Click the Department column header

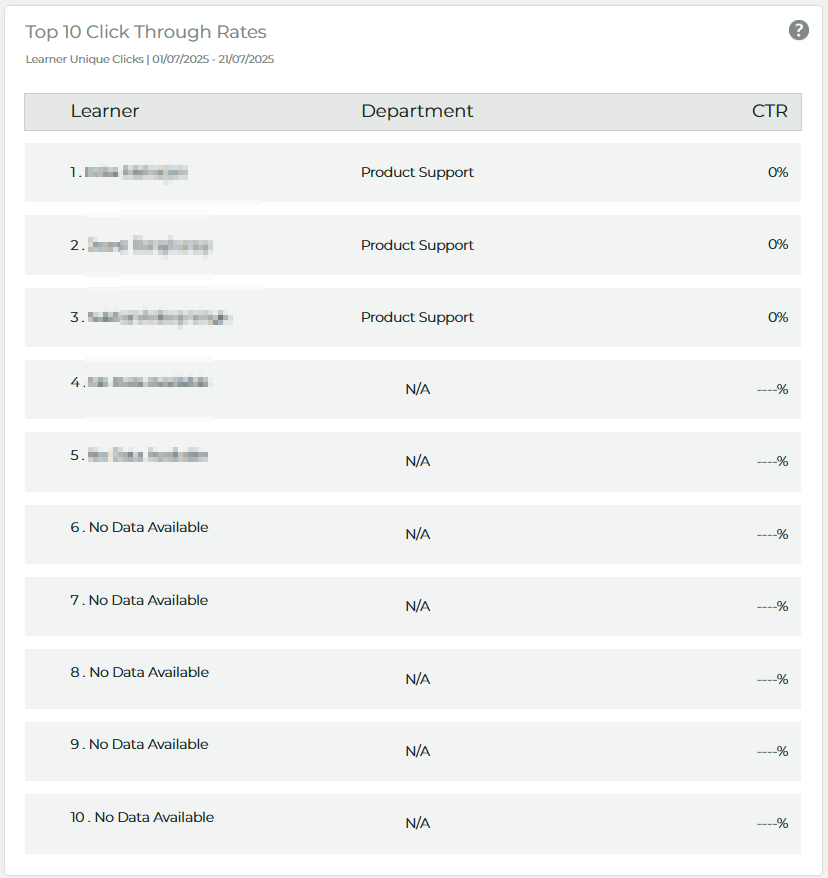tap(417, 111)
